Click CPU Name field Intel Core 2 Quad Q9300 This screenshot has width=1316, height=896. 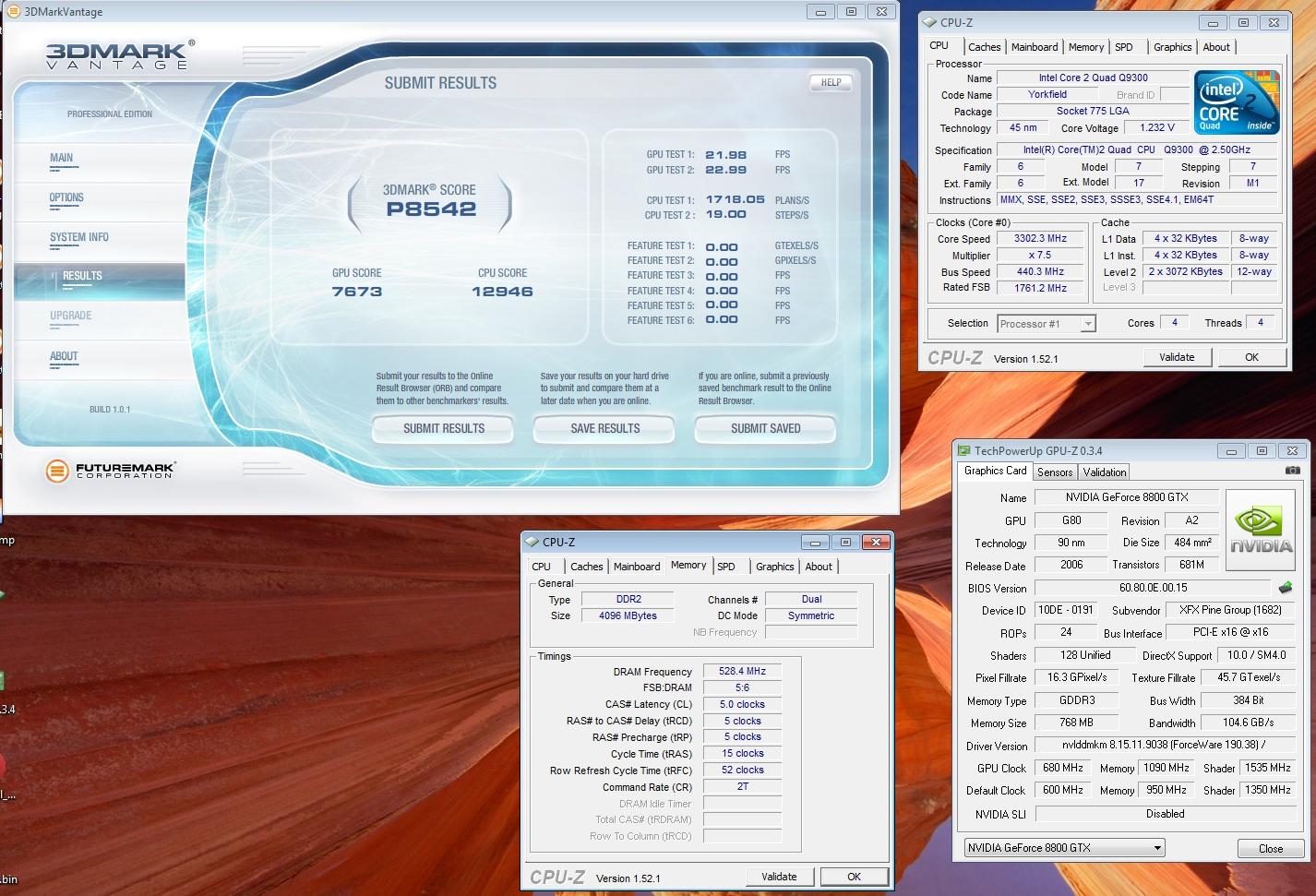[1093, 78]
